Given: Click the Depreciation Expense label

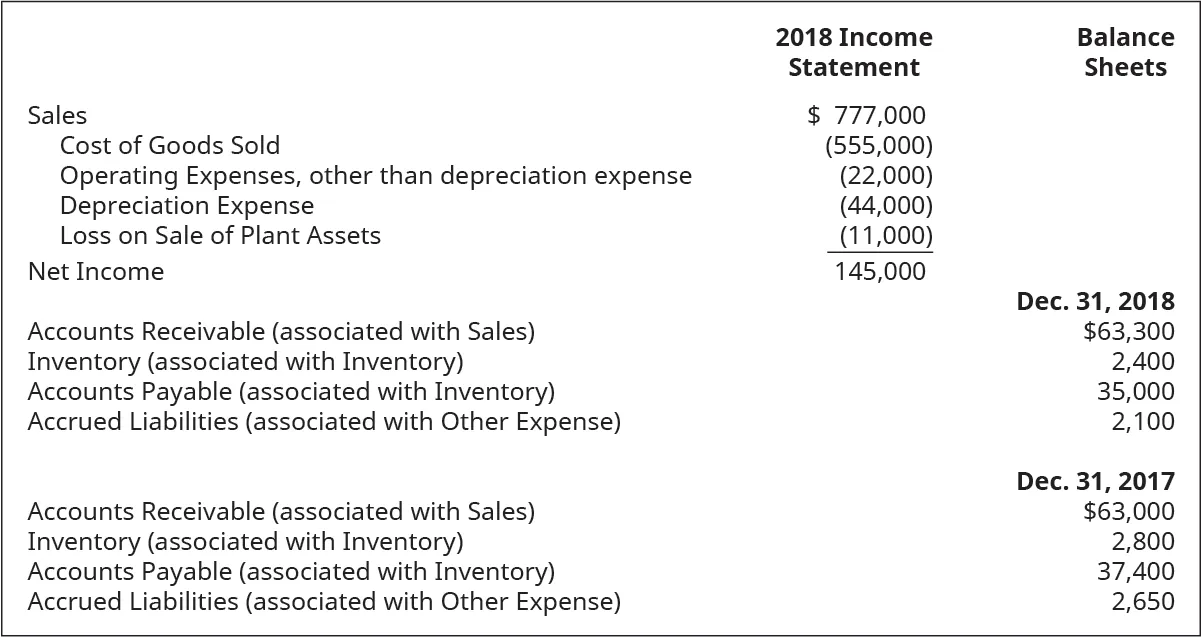Looking at the screenshot, I should 187,206.
